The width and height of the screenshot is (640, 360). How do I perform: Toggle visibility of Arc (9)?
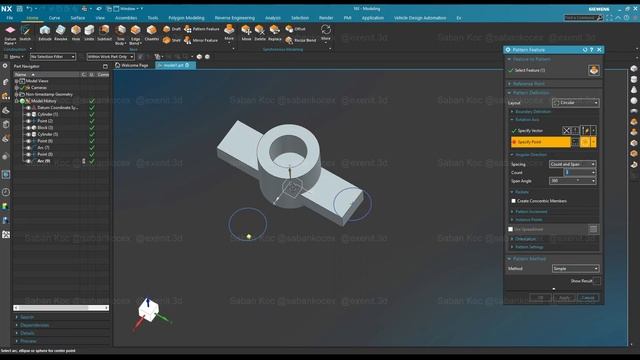point(28,161)
